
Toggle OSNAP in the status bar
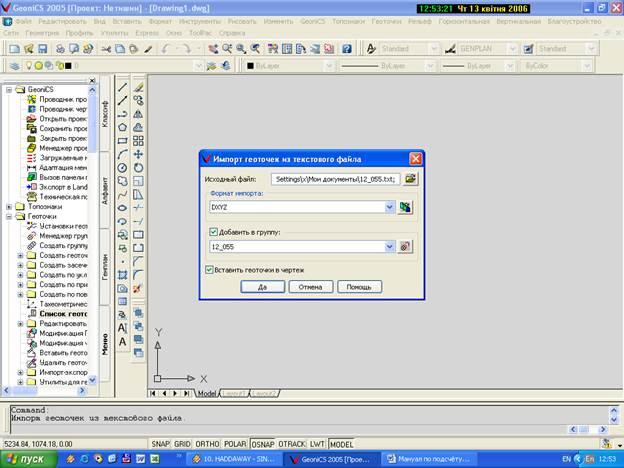[263, 444]
